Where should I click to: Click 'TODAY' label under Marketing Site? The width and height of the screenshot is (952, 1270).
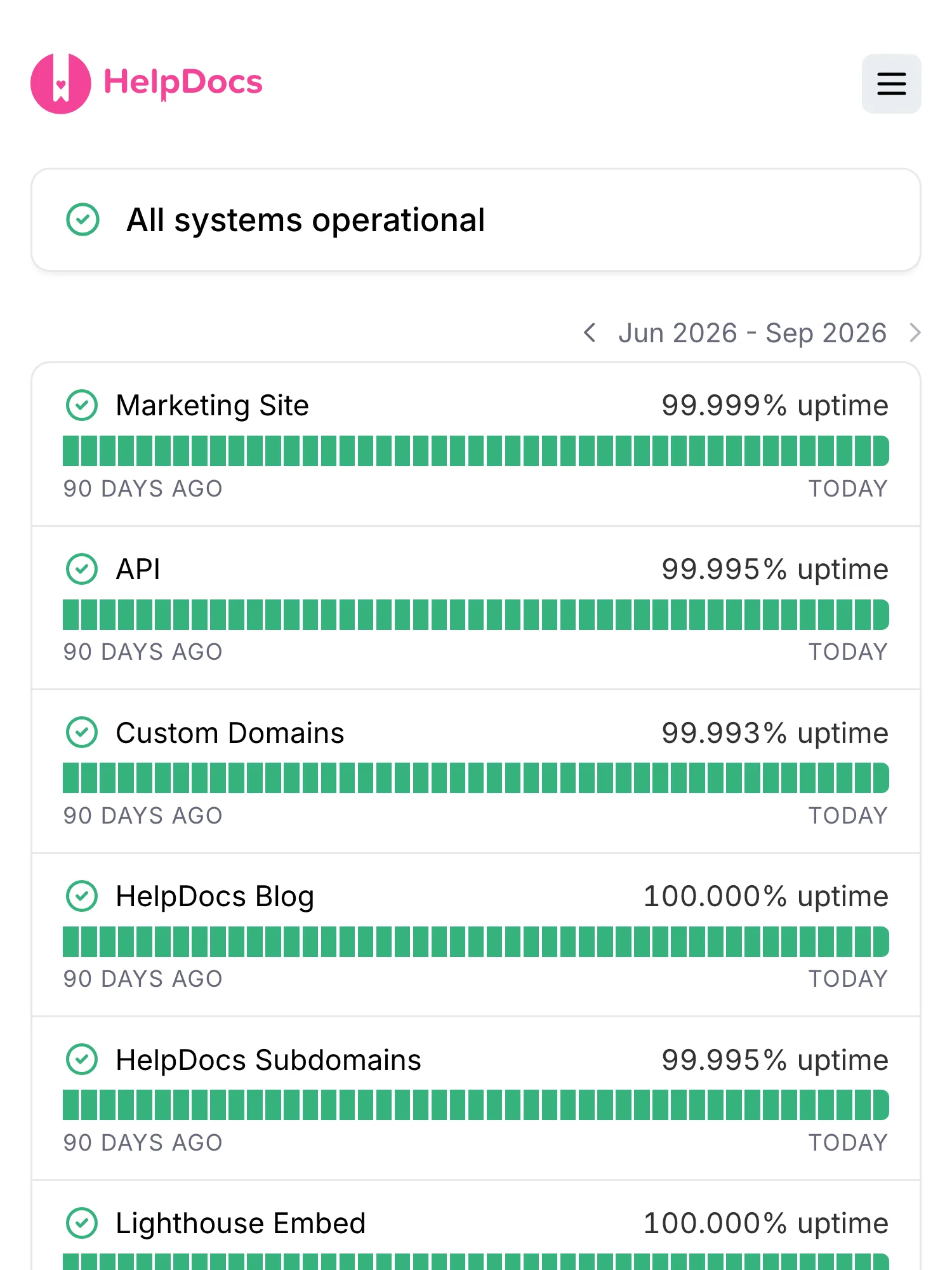click(848, 488)
